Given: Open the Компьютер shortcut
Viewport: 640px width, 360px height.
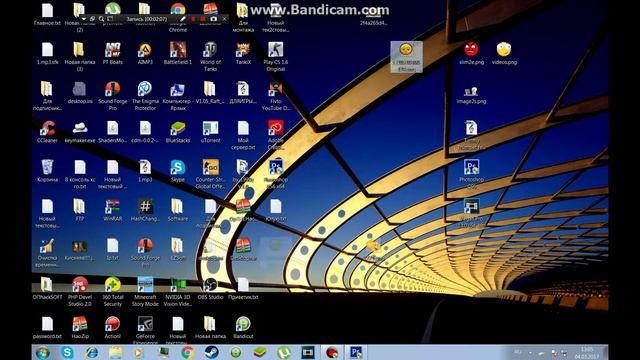Looking at the screenshot, I should pyautogui.click(x=178, y=96).
